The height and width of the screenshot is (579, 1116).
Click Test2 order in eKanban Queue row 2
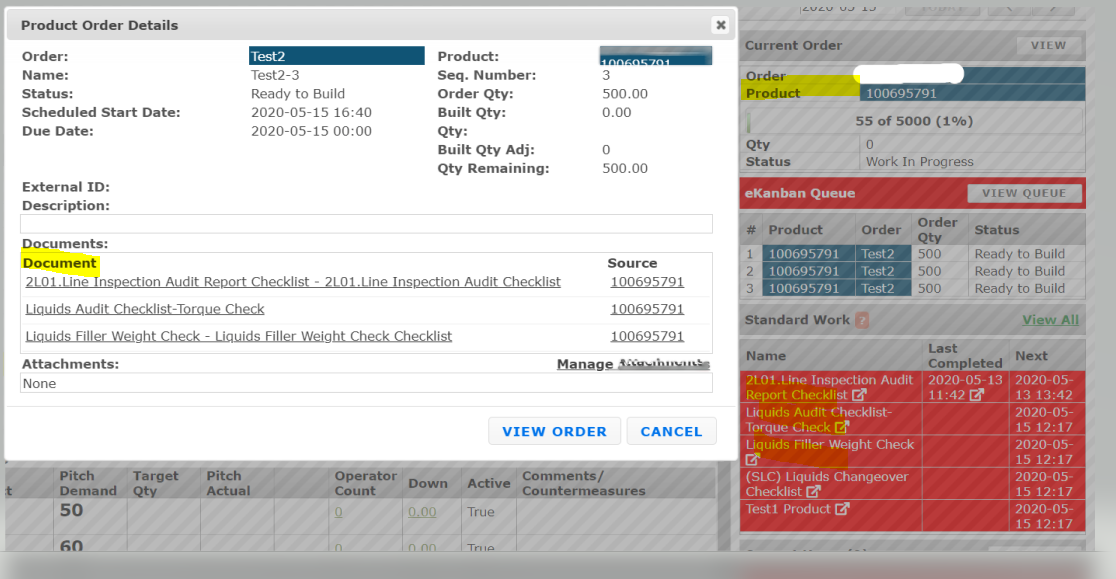pos(883,271)
